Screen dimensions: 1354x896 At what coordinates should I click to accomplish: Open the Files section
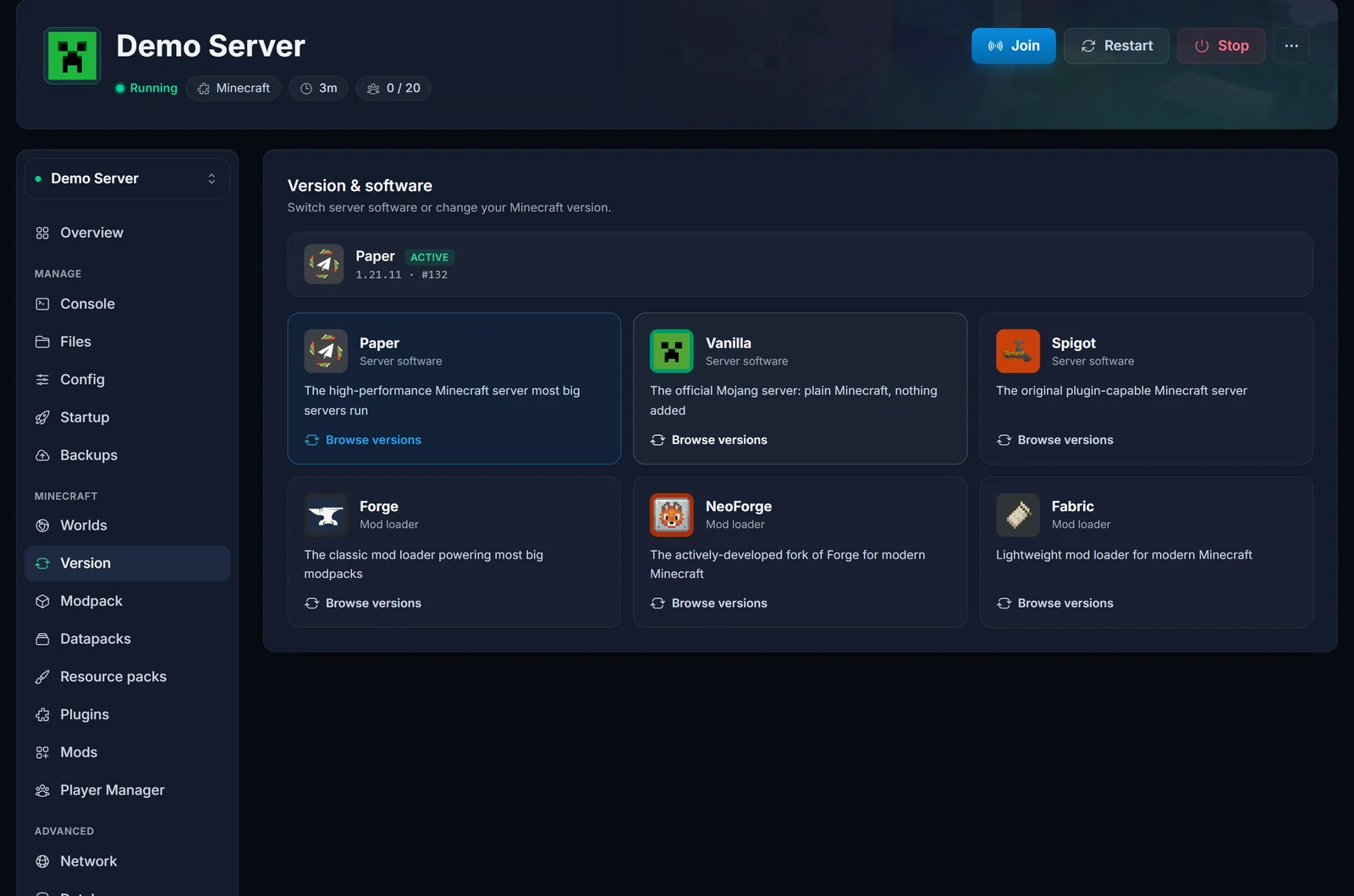(x=127, y=342)
